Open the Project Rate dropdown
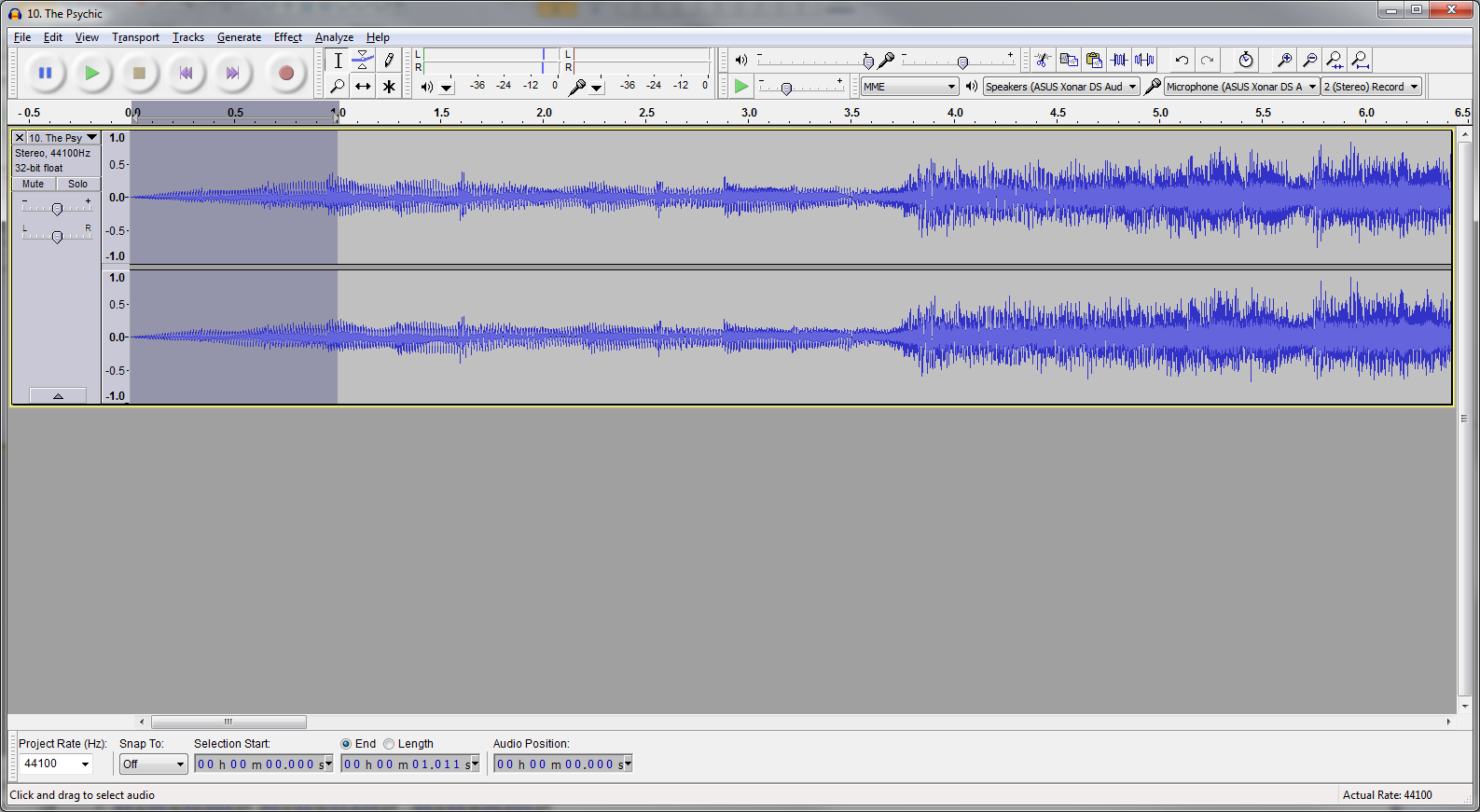Viewport: 1480px width, 812px height. 85,764
